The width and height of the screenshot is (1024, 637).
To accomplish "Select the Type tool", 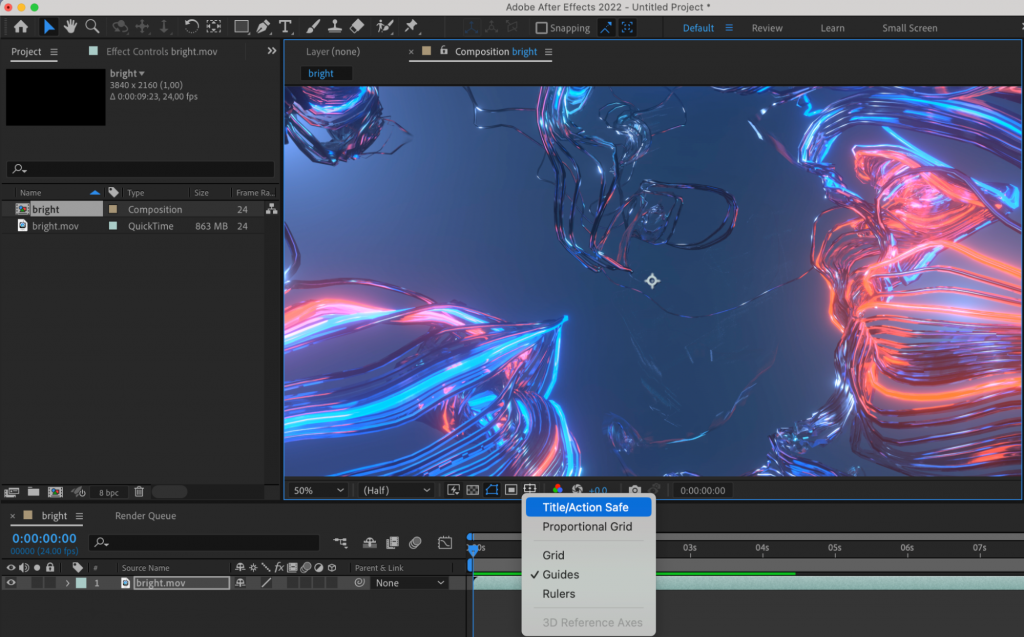I will tap(284, 27).
